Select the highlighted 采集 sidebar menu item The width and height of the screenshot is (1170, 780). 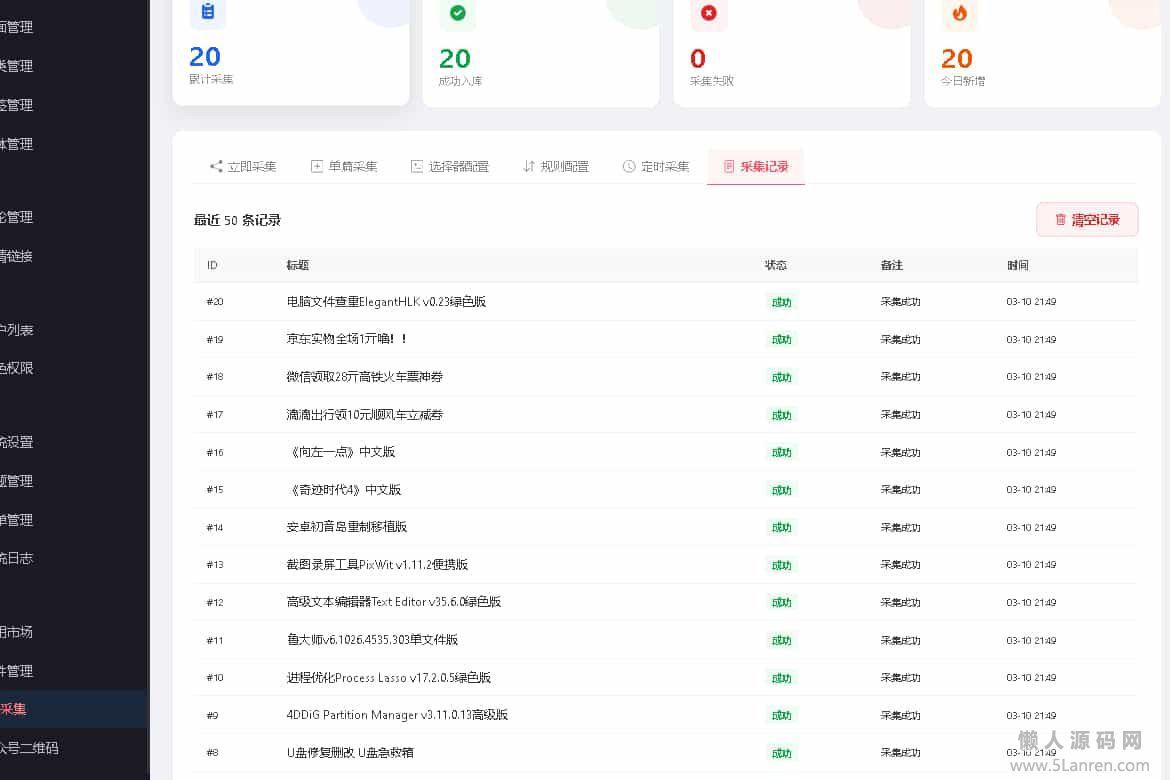(x=14, y=709)
